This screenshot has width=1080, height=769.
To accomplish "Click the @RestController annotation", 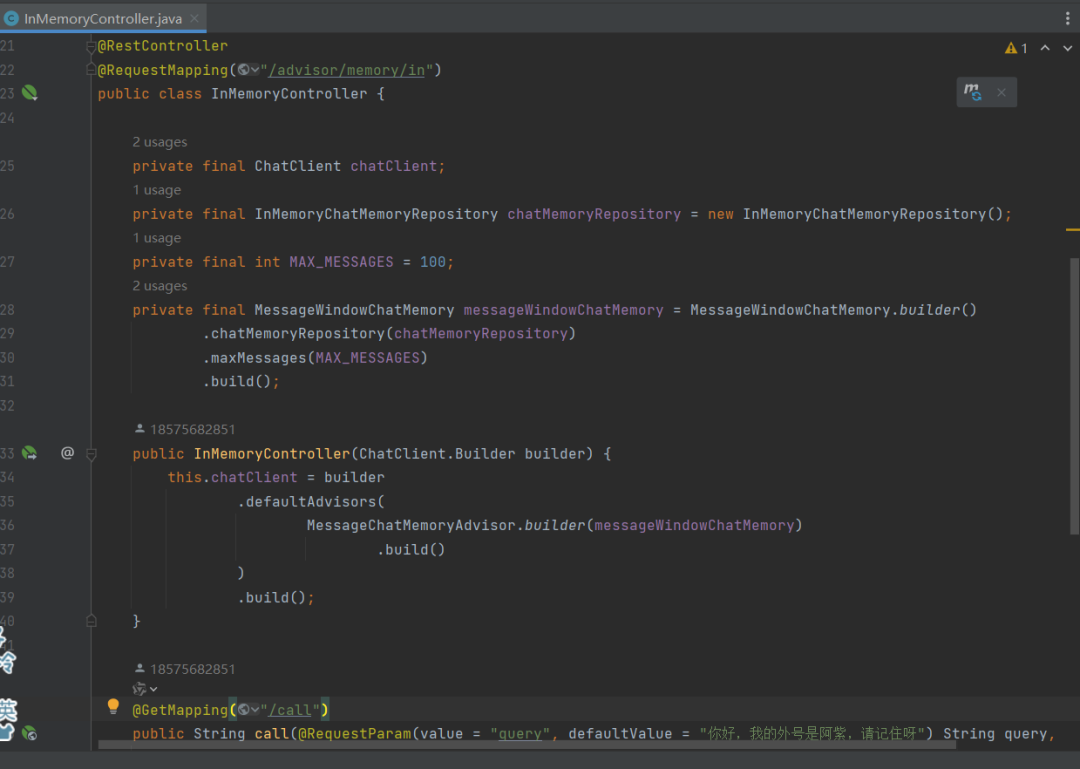I will coord(163,46).
